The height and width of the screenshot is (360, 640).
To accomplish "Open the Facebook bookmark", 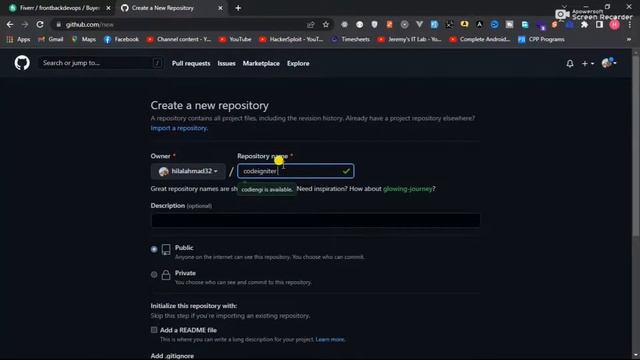I will [x=121, y=39].
